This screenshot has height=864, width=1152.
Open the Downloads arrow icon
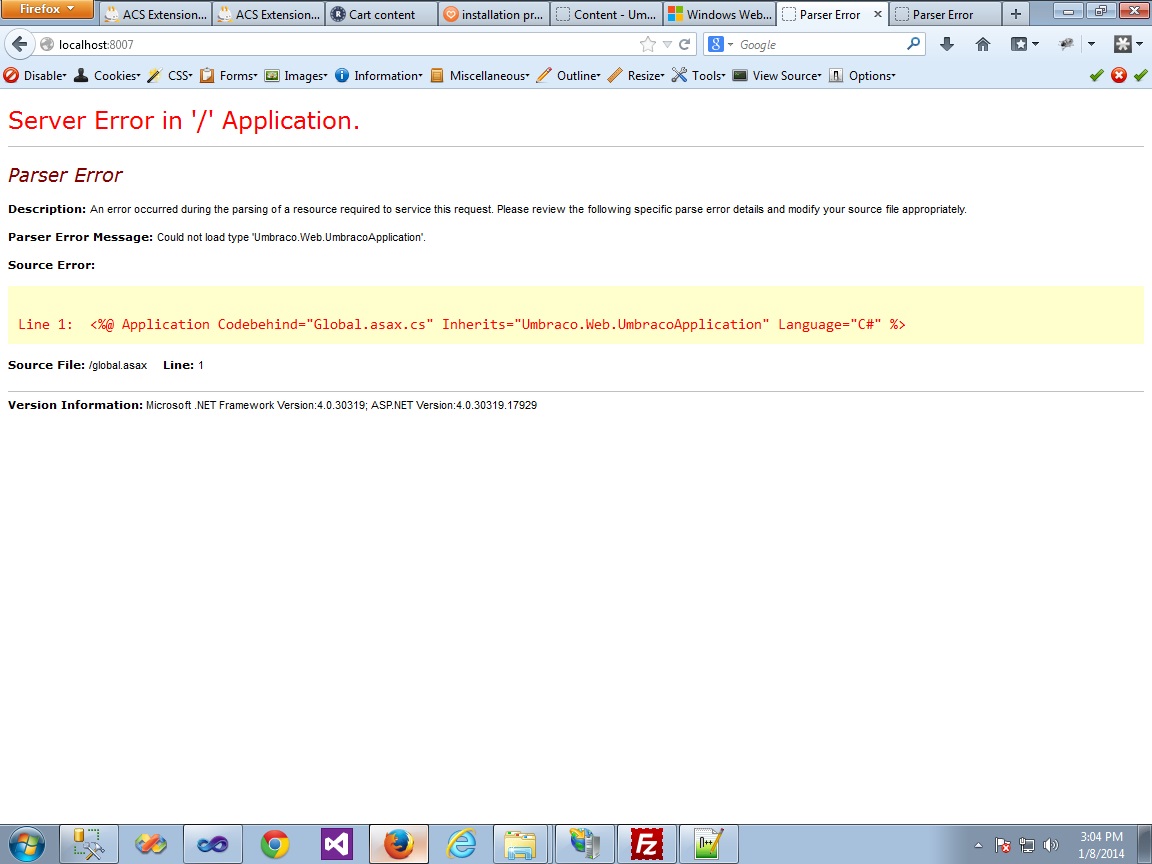pyautogui.click(x=947, y=44)
